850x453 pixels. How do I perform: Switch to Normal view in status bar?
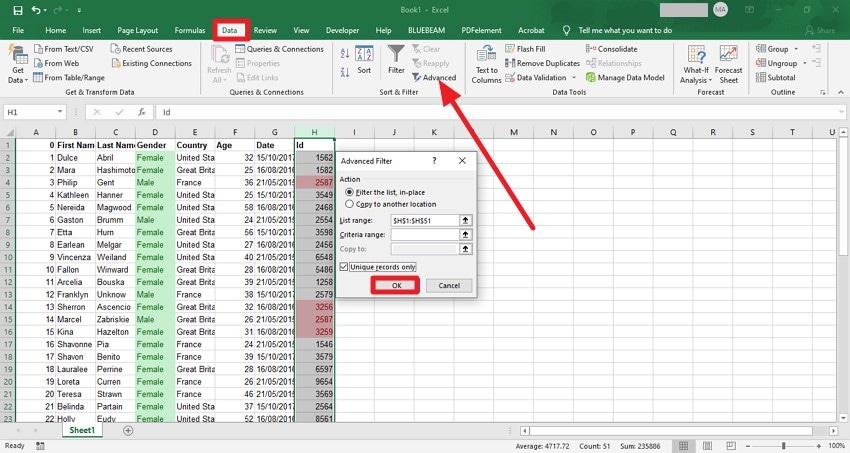(x=684, y=446)
